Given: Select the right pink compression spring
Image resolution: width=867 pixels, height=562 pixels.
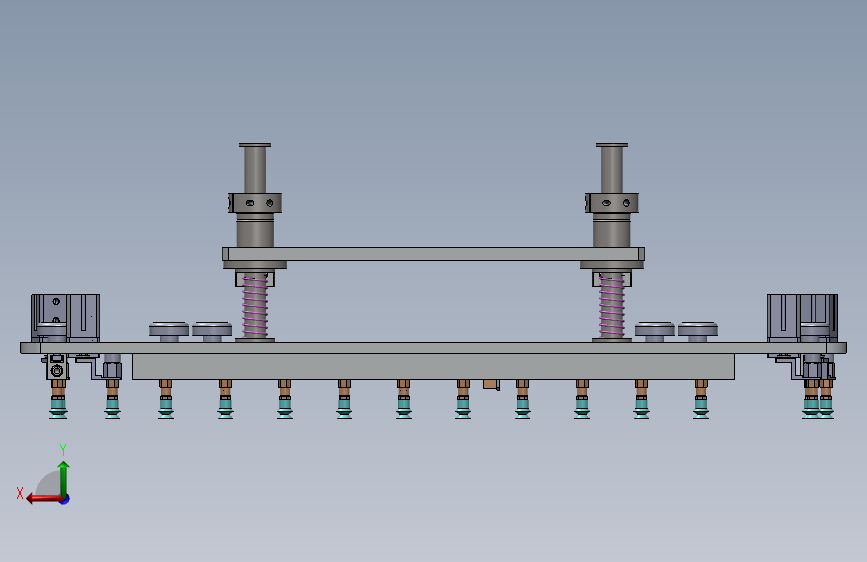Looking at the screenshot, I should point(612,307).
